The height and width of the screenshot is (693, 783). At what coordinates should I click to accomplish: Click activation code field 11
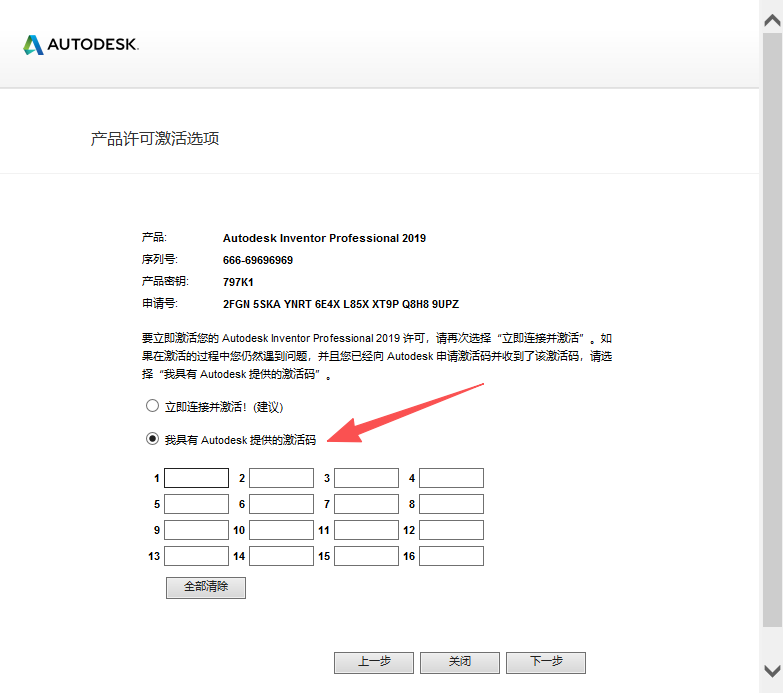(x=366, y=530)
